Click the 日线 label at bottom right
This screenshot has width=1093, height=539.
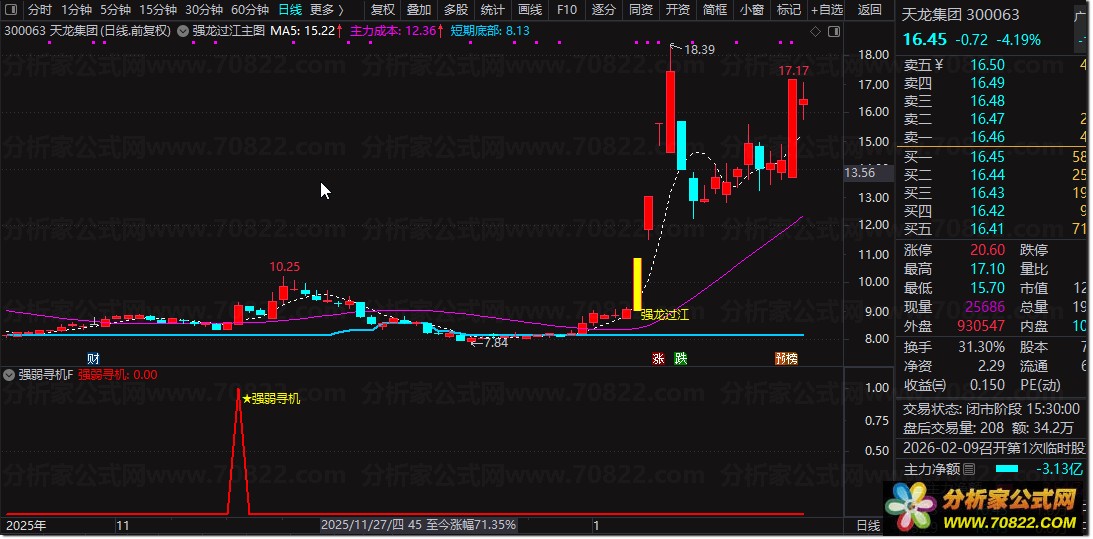[x=868, y=525]
